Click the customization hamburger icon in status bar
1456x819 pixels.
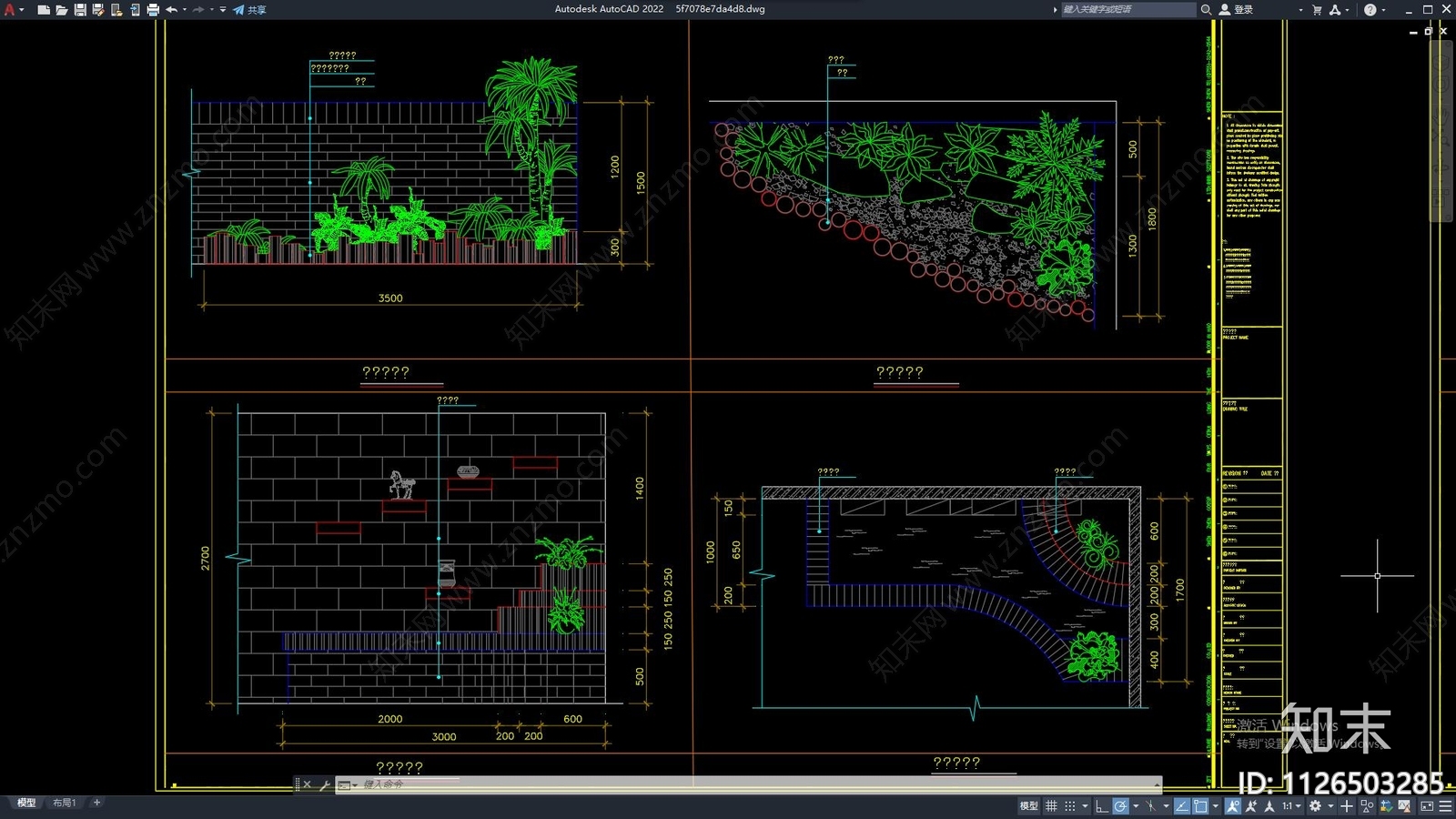pyautogui.click(x=1445, y=805)
